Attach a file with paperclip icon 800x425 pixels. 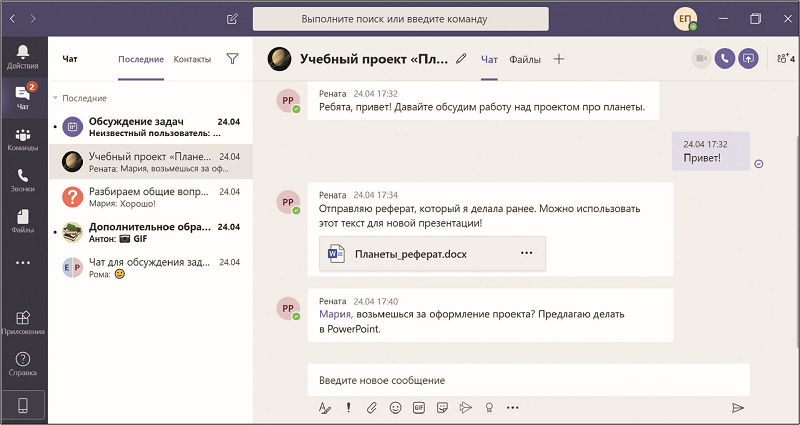pyautogui.click(x=371, y=407)
